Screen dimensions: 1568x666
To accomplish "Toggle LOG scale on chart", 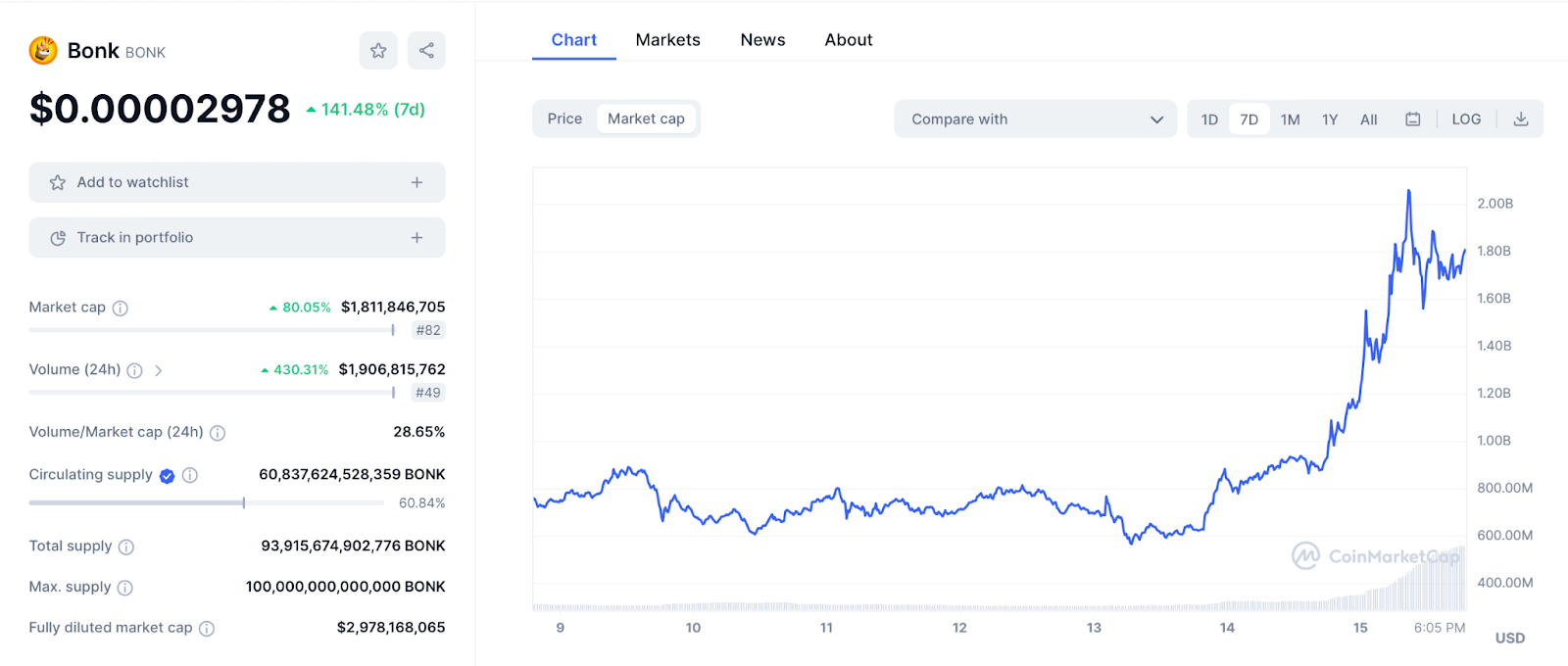I will point(1466,119).
